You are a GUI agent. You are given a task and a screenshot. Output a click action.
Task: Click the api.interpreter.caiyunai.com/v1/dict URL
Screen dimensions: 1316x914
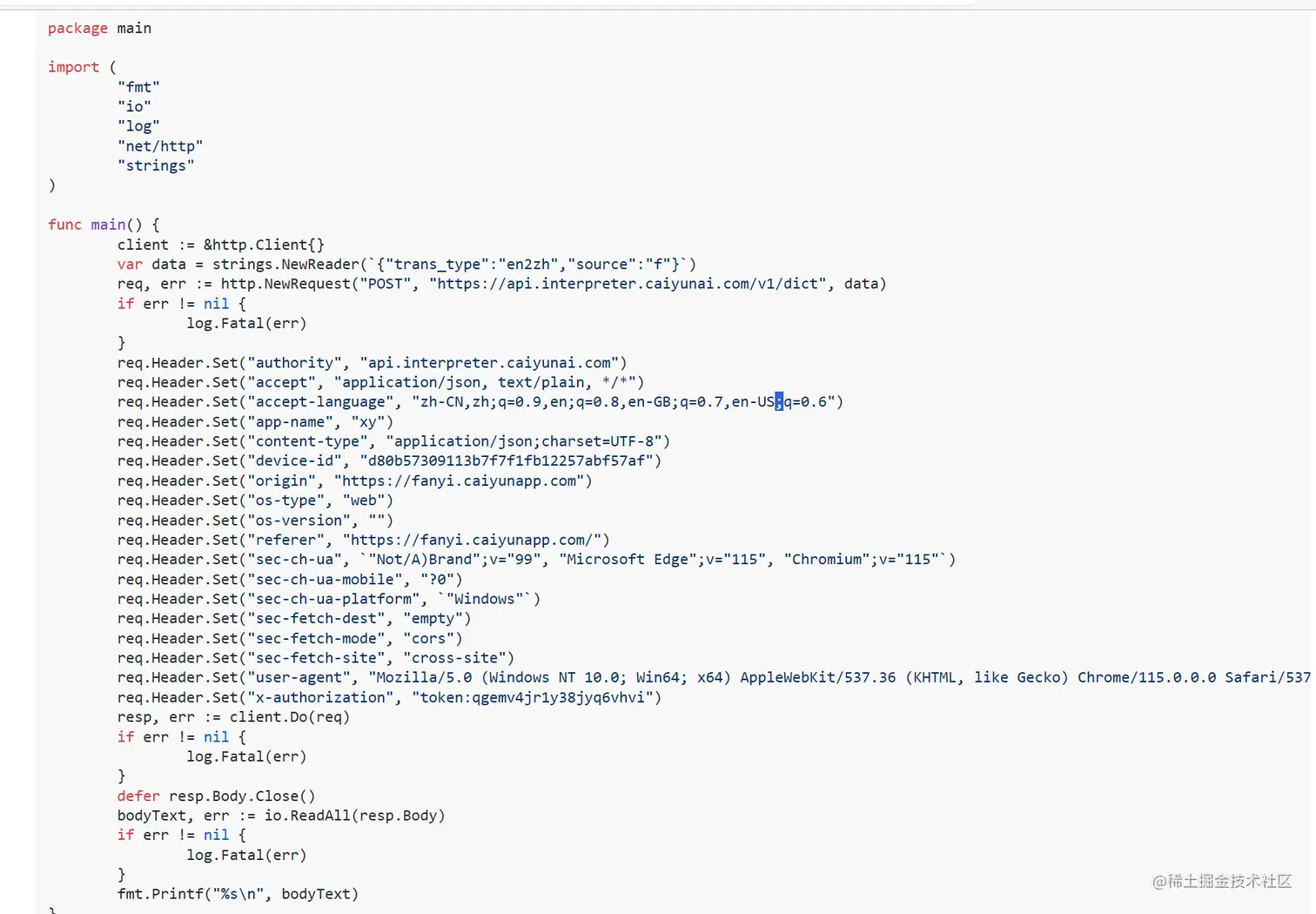[x=628, y=284]
